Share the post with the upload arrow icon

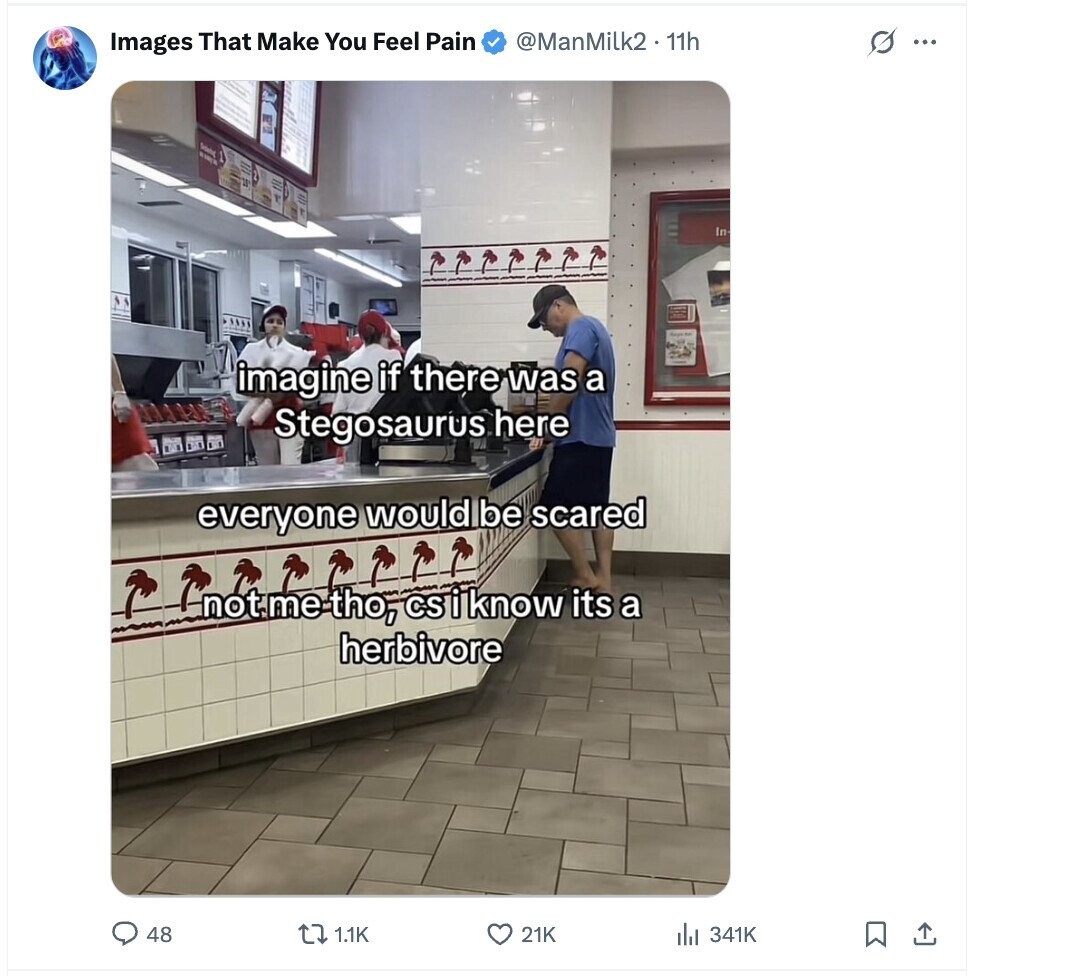[925, 934]
